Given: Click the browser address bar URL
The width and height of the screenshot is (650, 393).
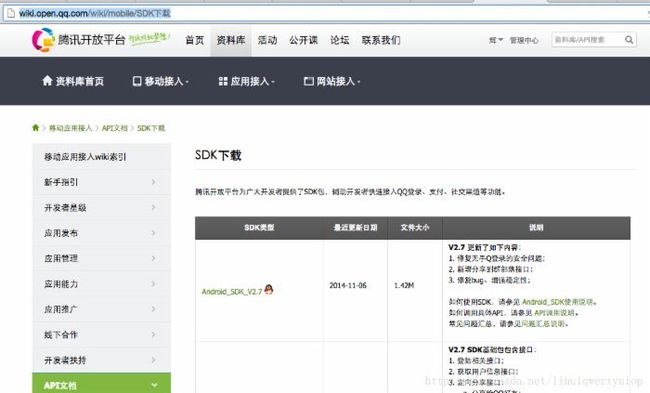Looking at the screenshot, I should pyautogui.click(x=95, y=13).
